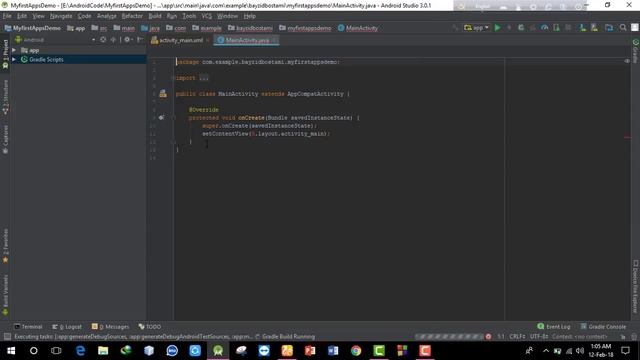This screenshot has height=360, width=640.
Task: Open Microsoft Word from taskbar
Action: click(333, 351)
